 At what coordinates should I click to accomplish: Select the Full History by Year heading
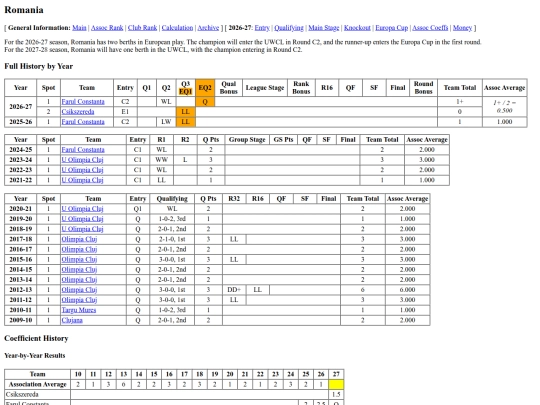(x=39, y=66)
